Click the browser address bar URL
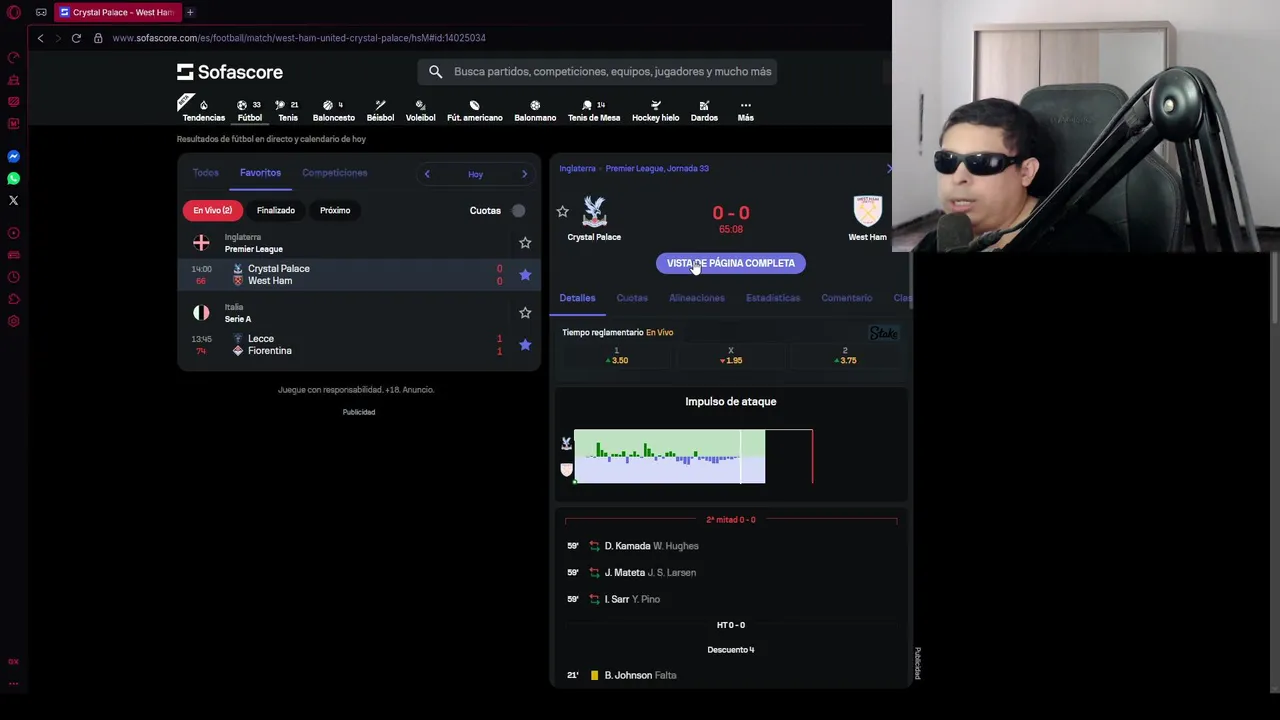Image resolution: width=1280 pixels, height=720 pixels. 299,38
